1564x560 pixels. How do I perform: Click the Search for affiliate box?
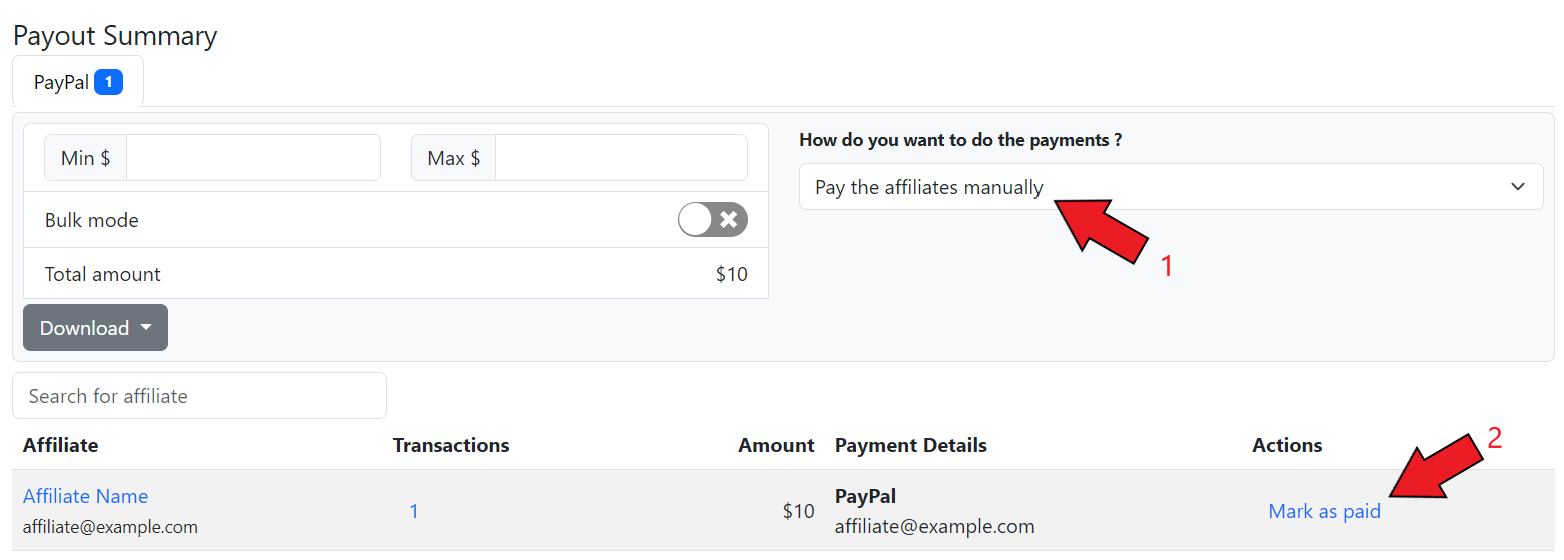[x=199, y=396]
